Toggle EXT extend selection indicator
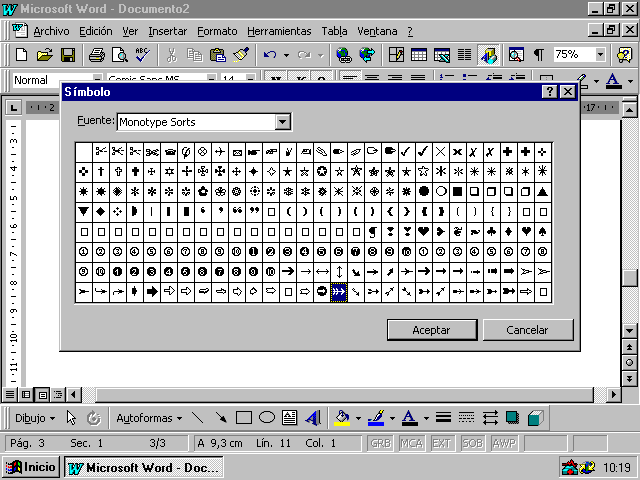This screenshot has height=480, width=640. [442, 443]
